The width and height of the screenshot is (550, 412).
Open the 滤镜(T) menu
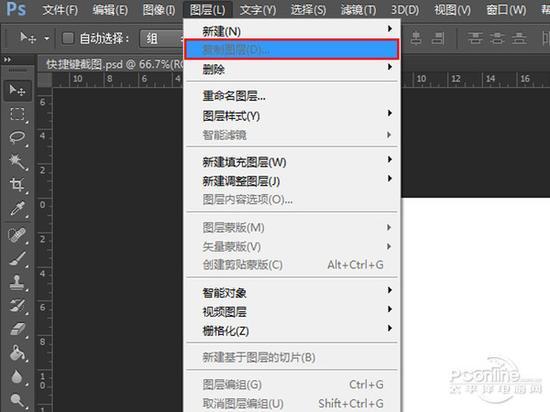pos(358,10)
